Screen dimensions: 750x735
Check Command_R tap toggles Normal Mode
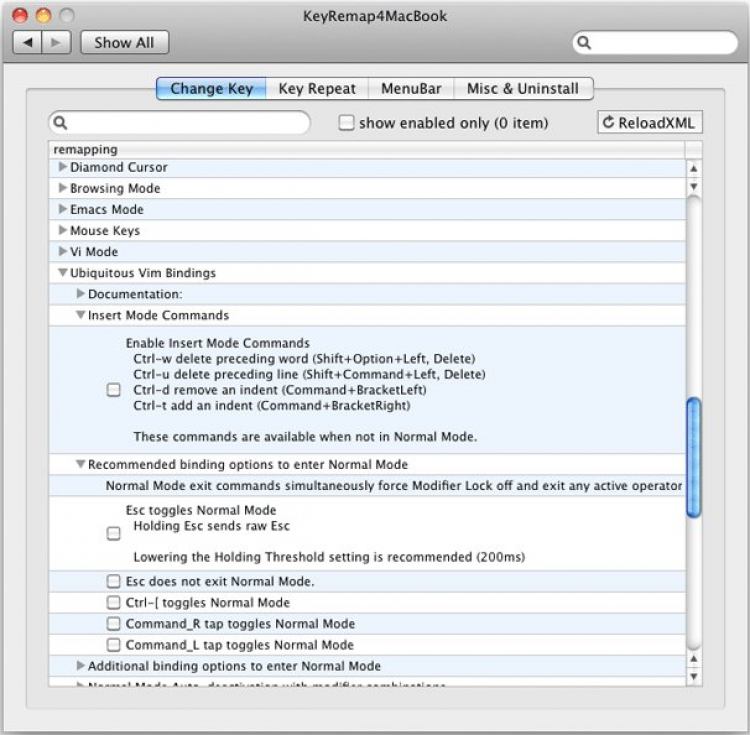point(113,624)
